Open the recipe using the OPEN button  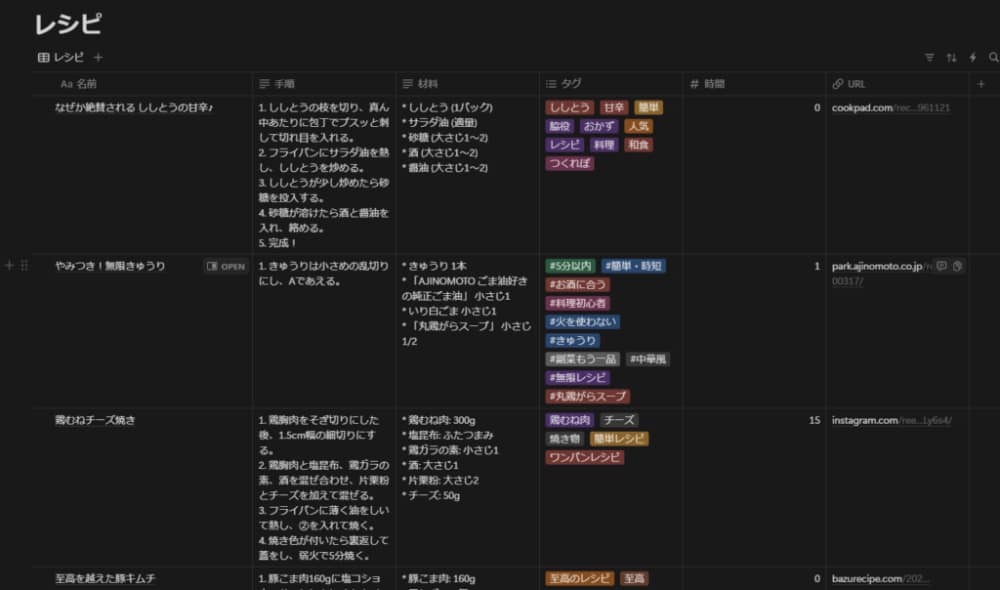(224, 266)
